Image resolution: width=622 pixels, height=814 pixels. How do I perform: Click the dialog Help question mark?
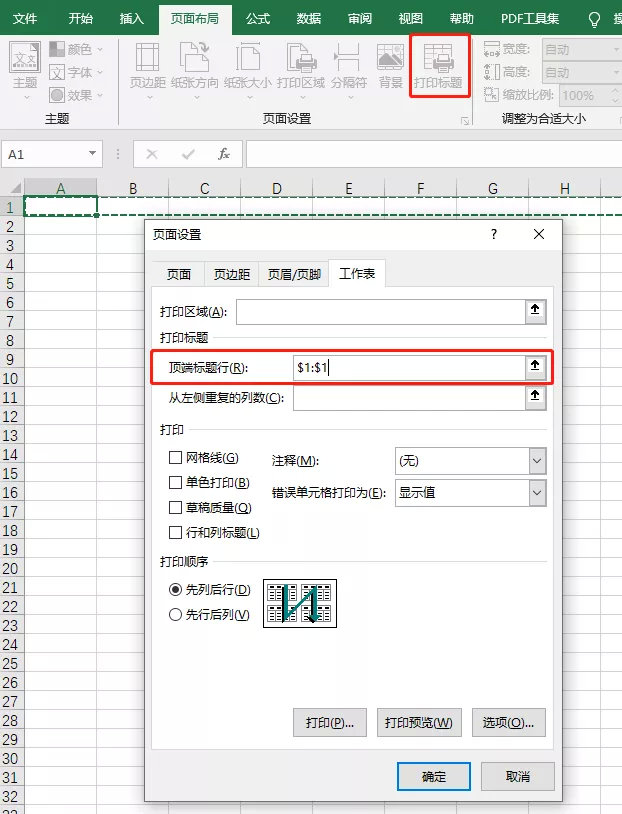coord(494,234)
